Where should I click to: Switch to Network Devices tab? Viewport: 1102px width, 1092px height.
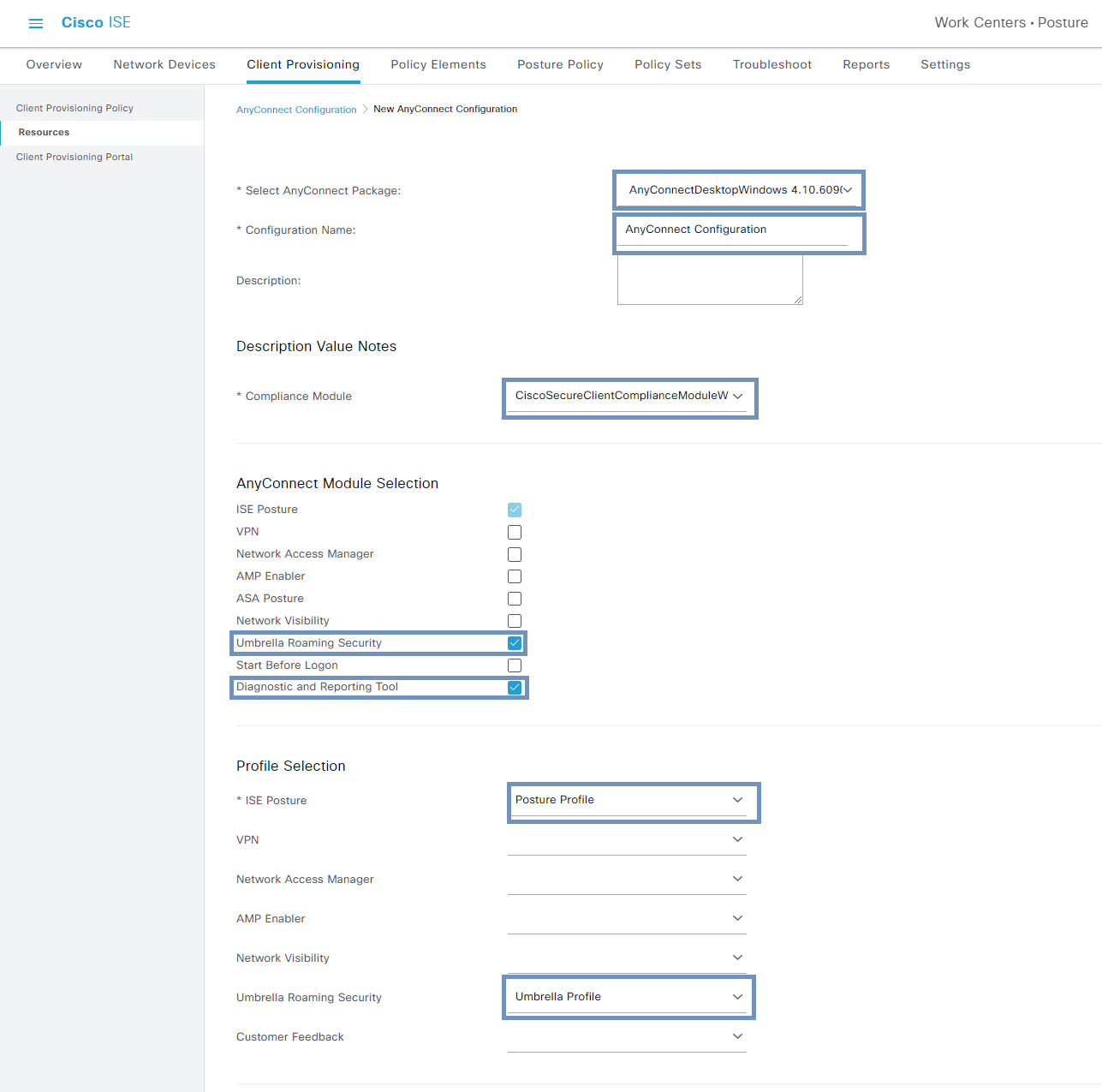(x=164, y=64)
